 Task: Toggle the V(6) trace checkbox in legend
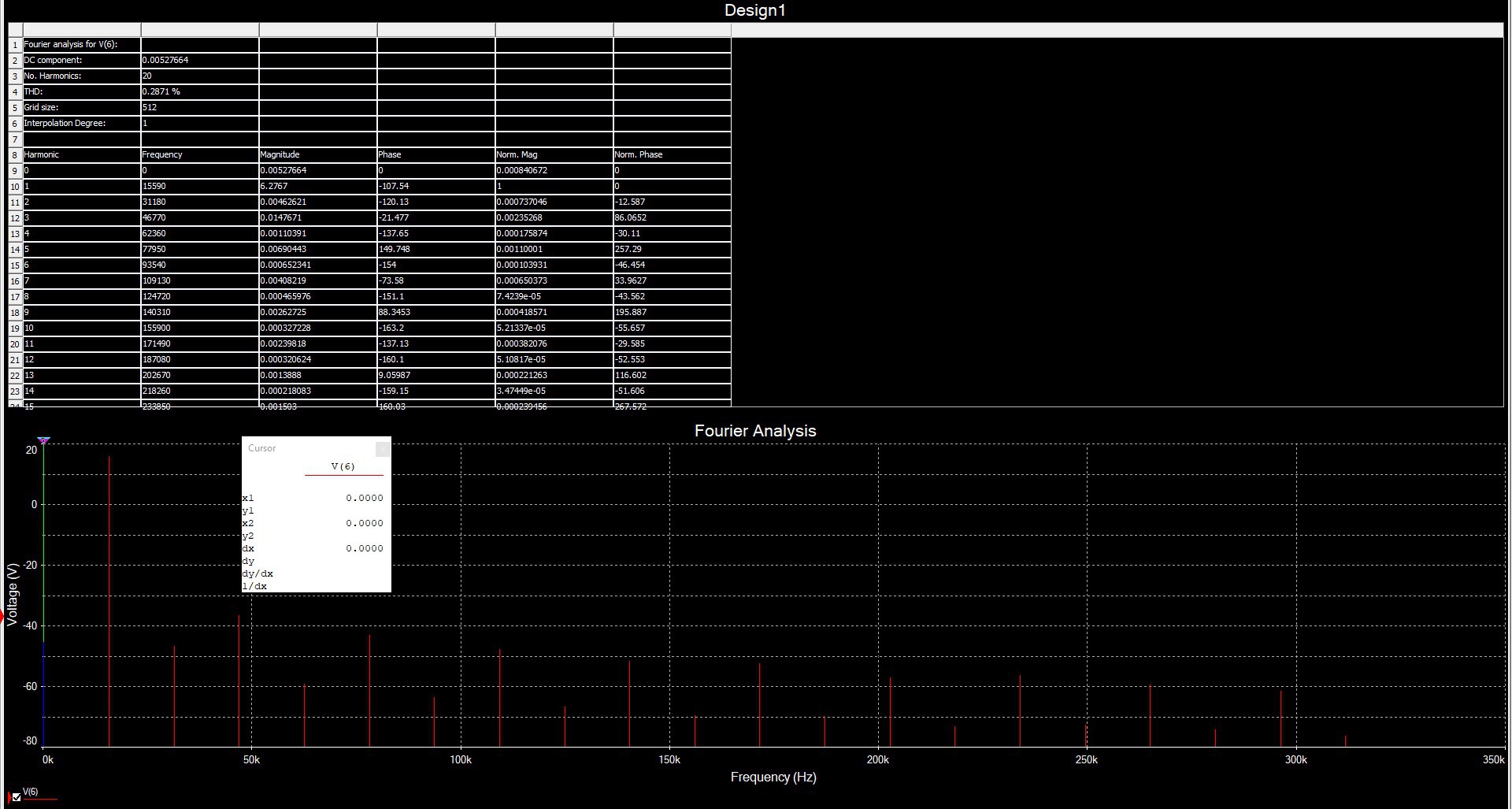click(17, 797)
